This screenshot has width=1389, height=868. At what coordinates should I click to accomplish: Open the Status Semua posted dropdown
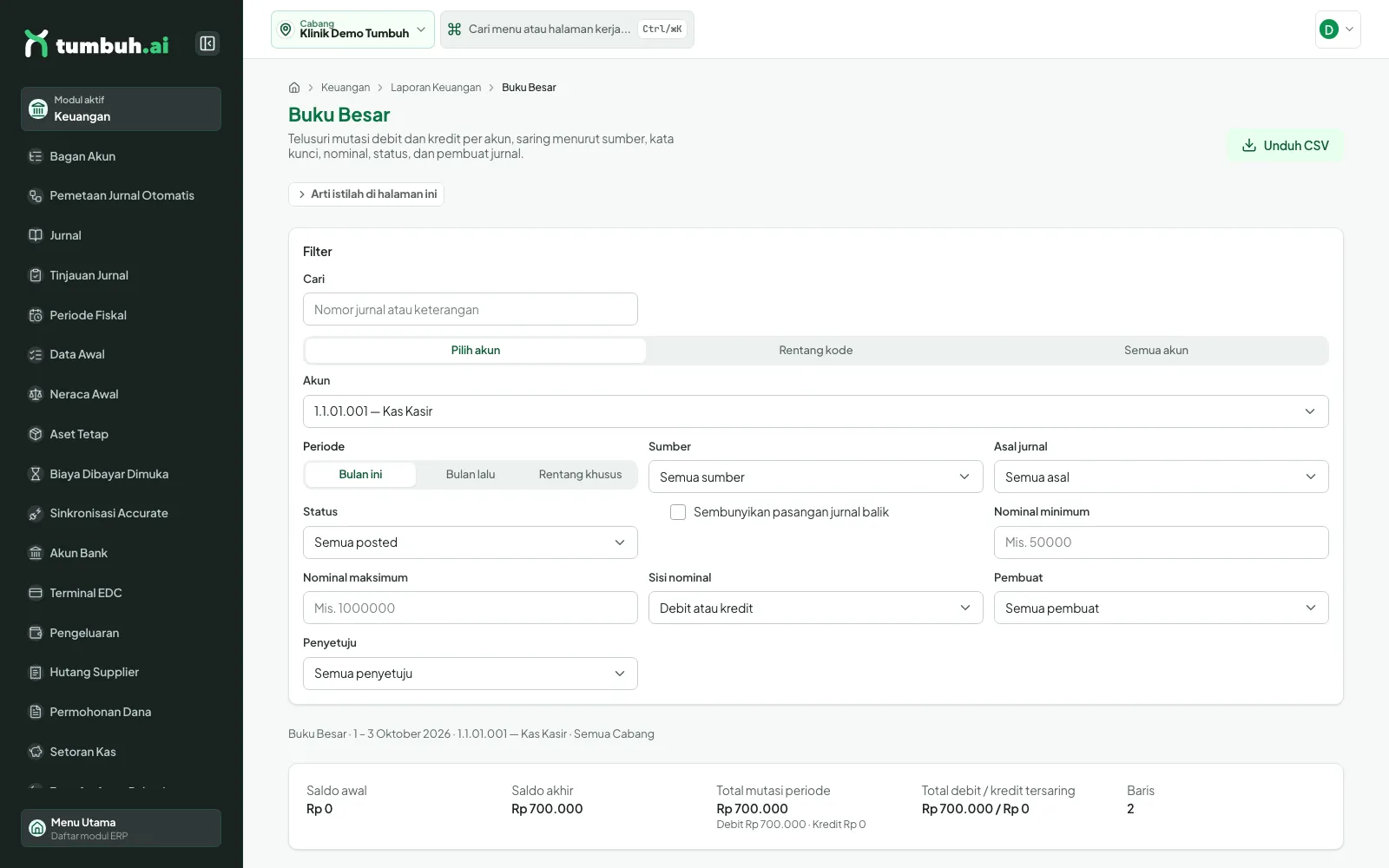471,542
